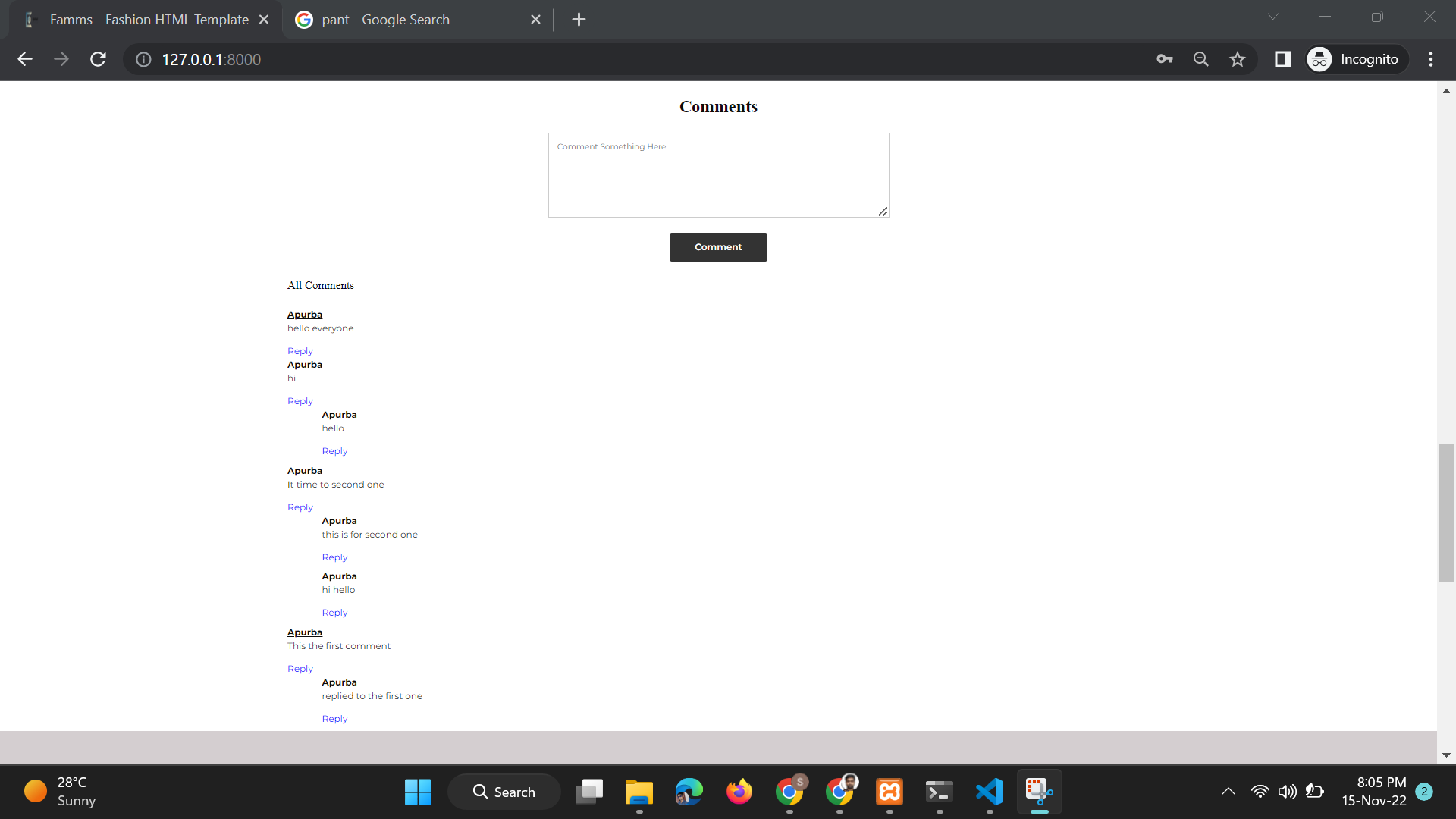The image size is (1456, 819).
Task: Open the Apurba username link on first comment
Action: [x=304, y=314]
